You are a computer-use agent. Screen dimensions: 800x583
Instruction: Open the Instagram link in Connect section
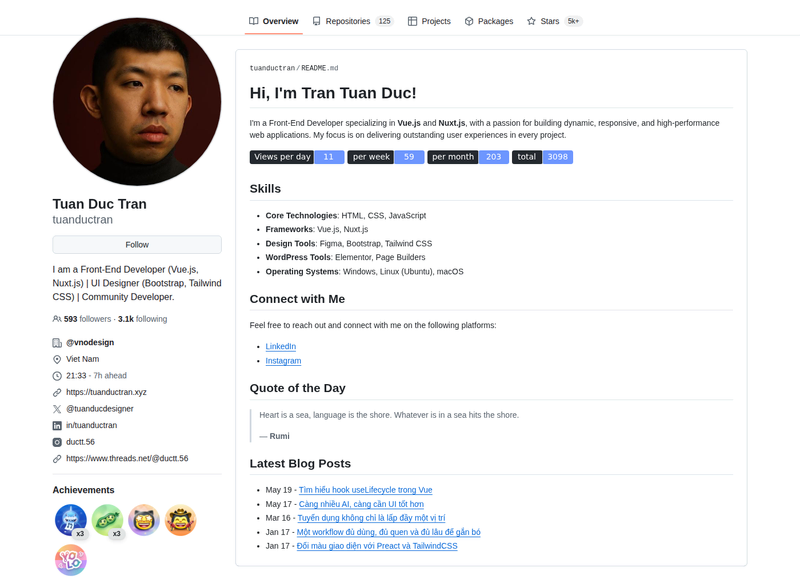283,361
